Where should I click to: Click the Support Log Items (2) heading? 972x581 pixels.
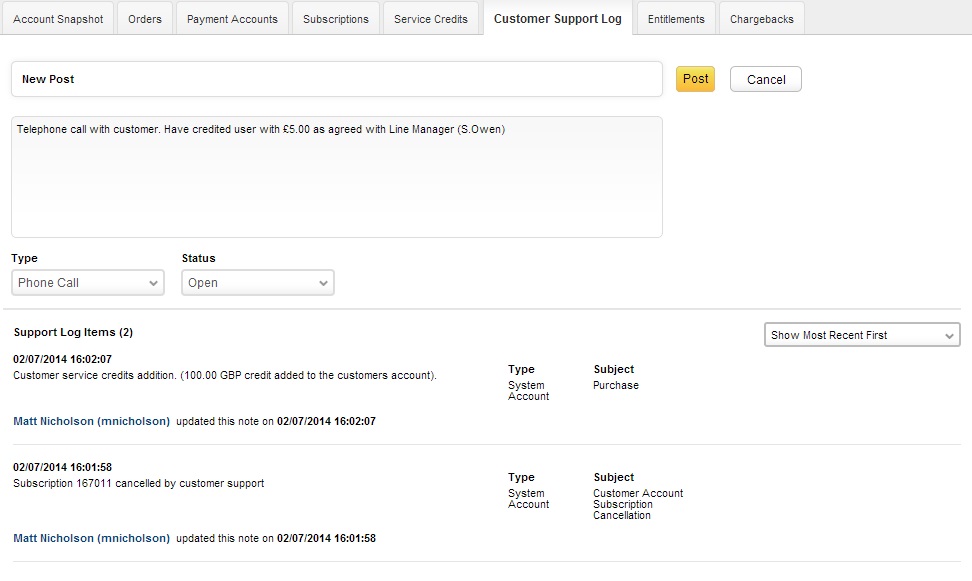point(73,332)
